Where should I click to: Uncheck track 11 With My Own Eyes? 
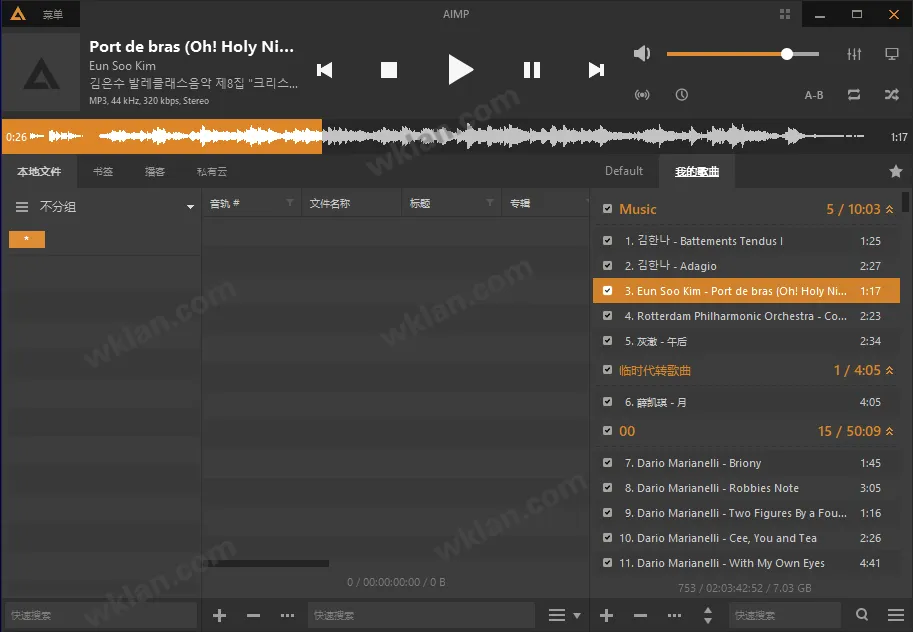(x=607, y=563)
